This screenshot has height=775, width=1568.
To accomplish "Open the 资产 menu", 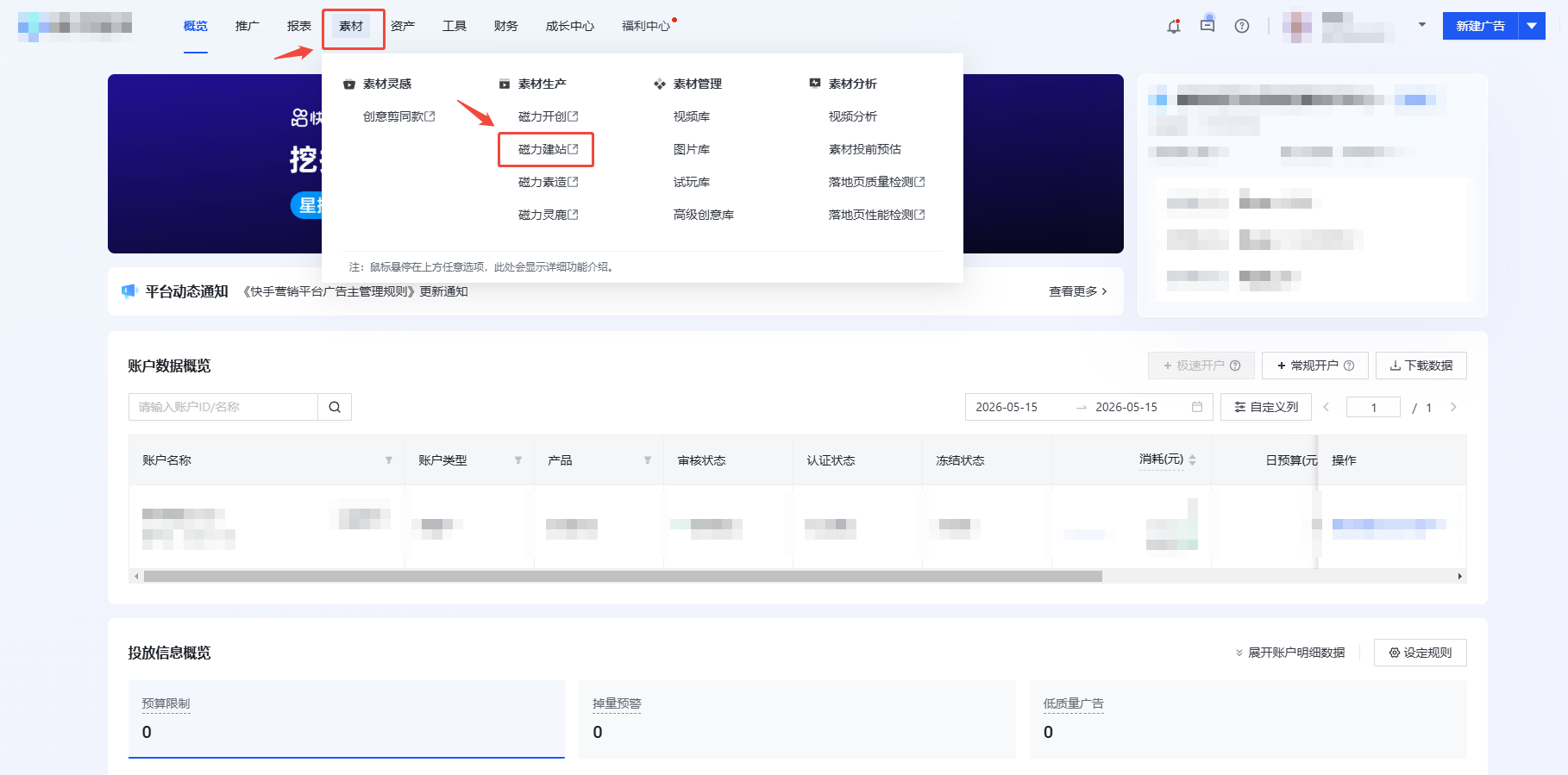I will 403,26.
